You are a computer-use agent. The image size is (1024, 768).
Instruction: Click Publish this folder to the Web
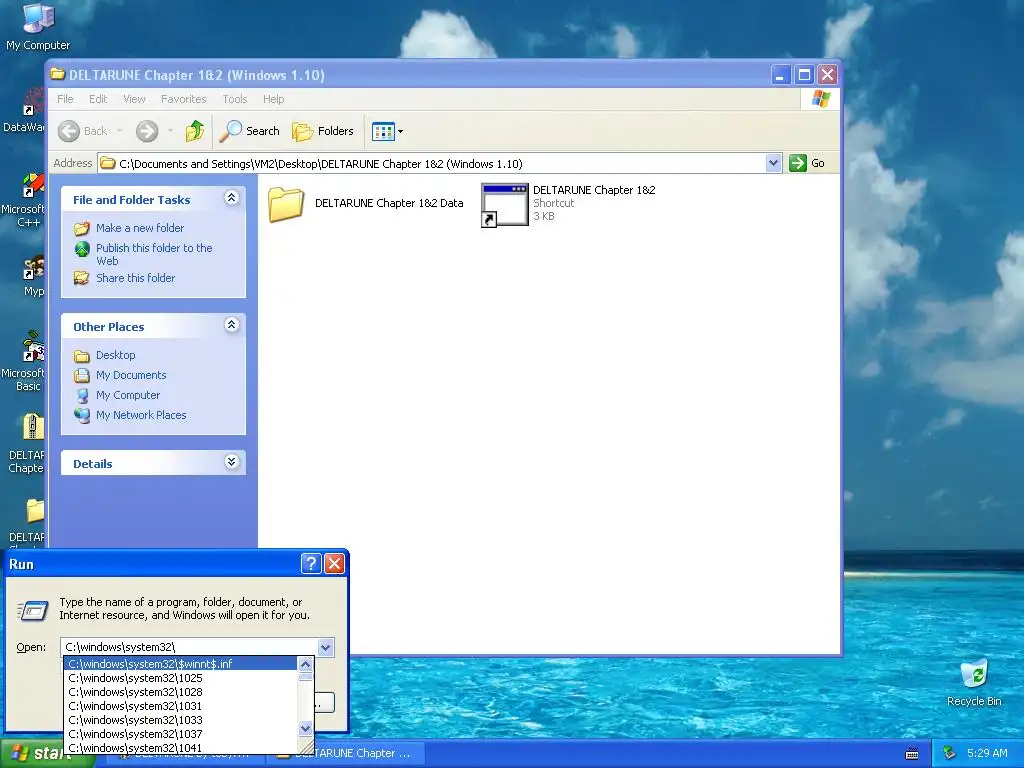tap(154, 255)
